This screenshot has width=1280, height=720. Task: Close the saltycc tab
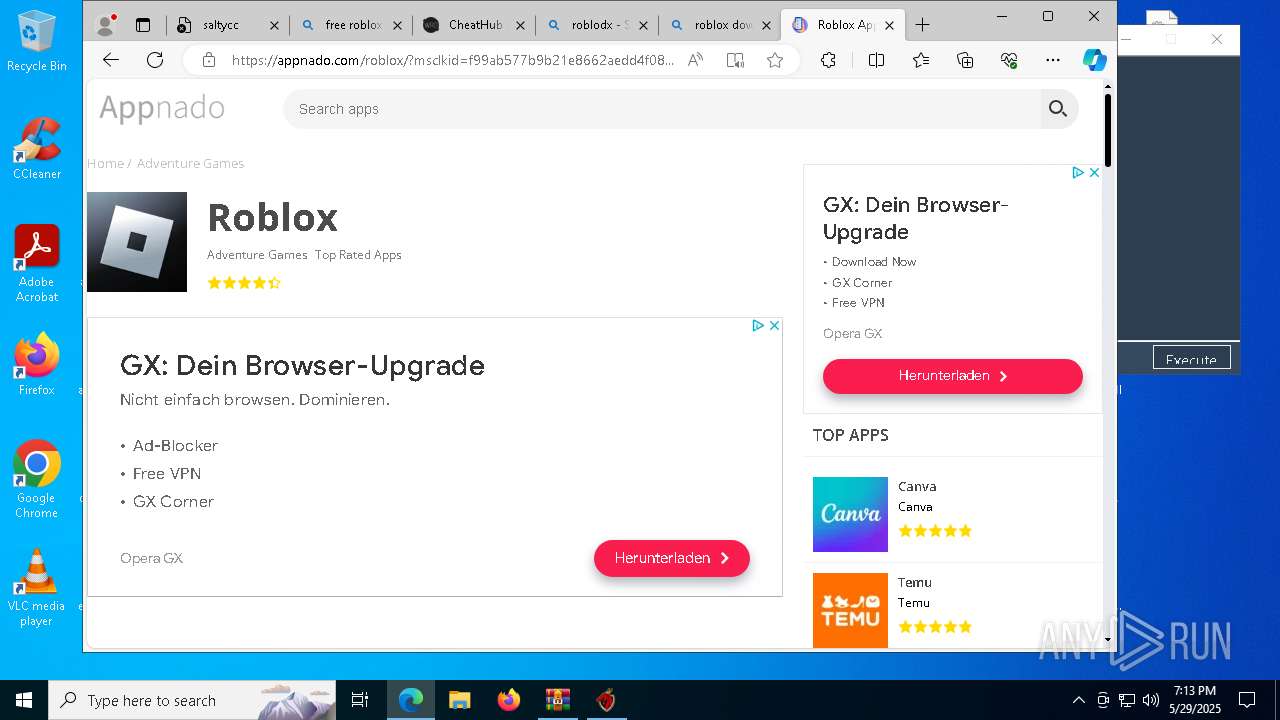[x=274, y=25]
